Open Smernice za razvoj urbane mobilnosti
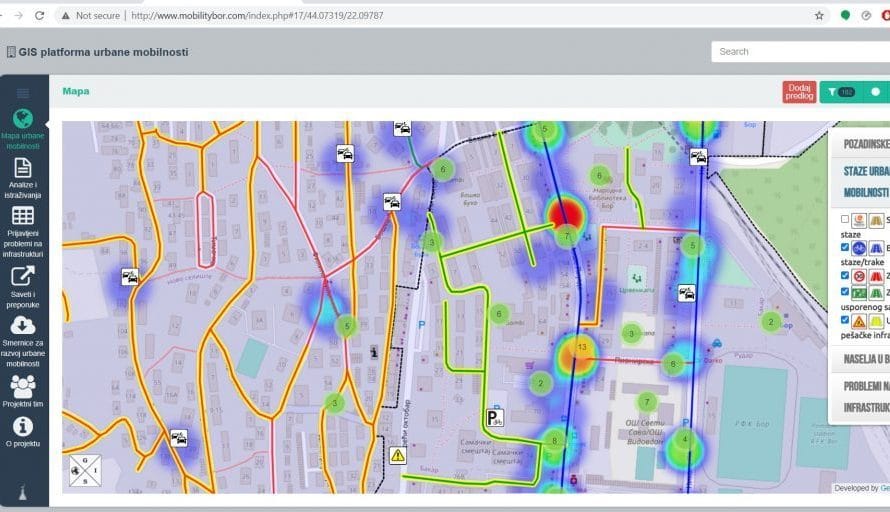The image size is (890, 512). click(x=23, y=325)
